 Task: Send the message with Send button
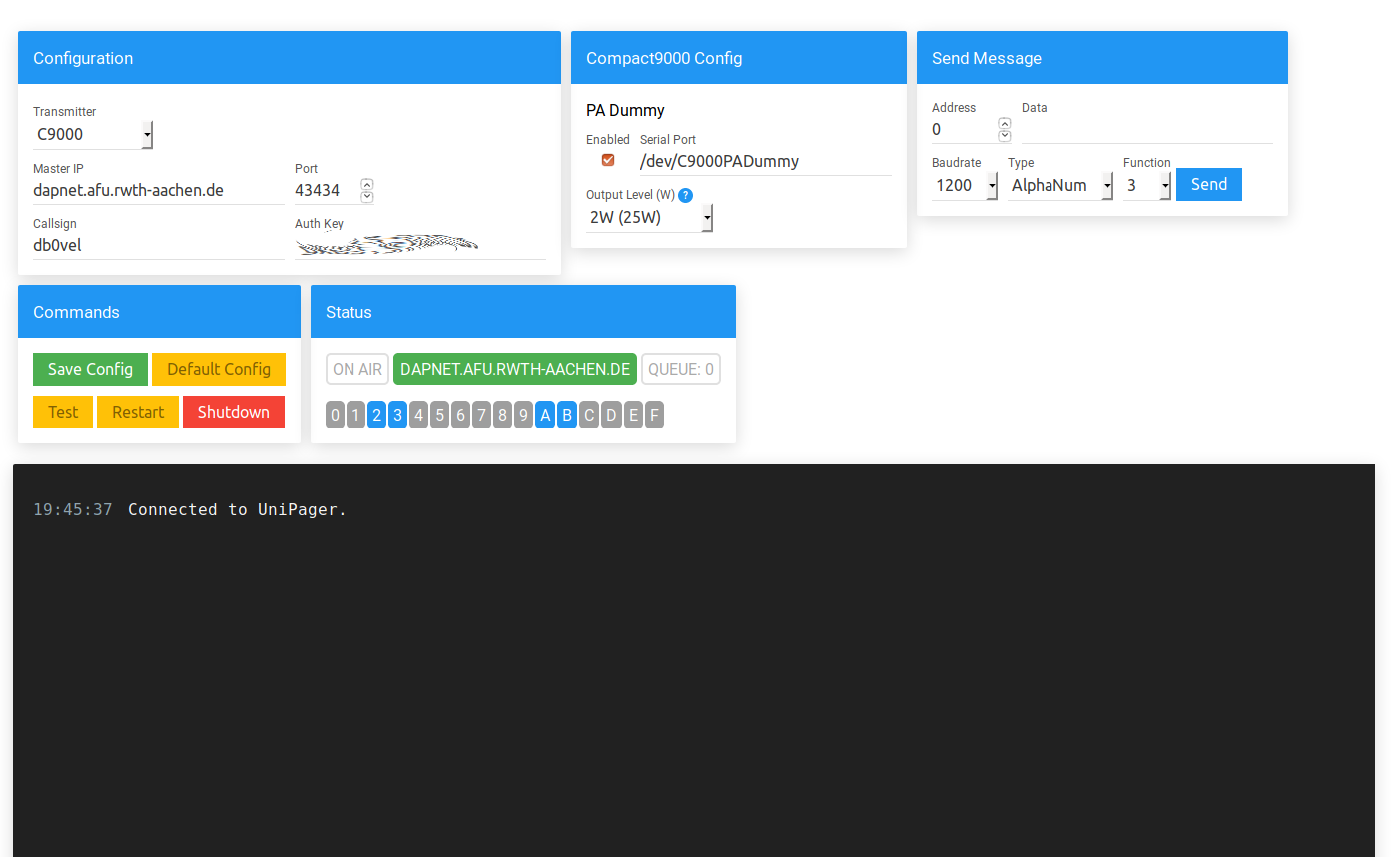click(x=1208, y=184)
